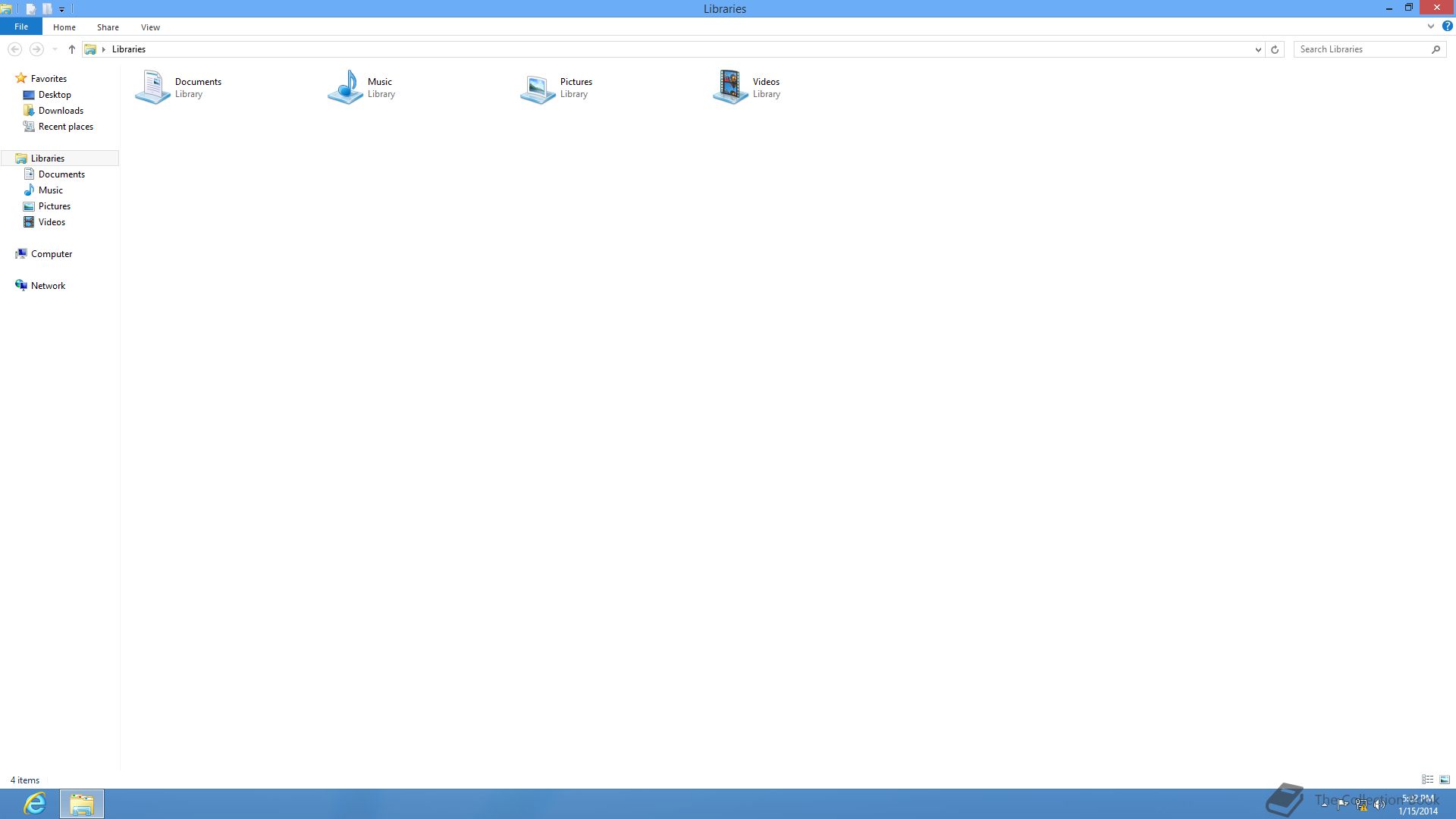This screenshot has width=1456, height=819.
Task: Open the Recent locations dropdown arrow
Action: (55, 49)
